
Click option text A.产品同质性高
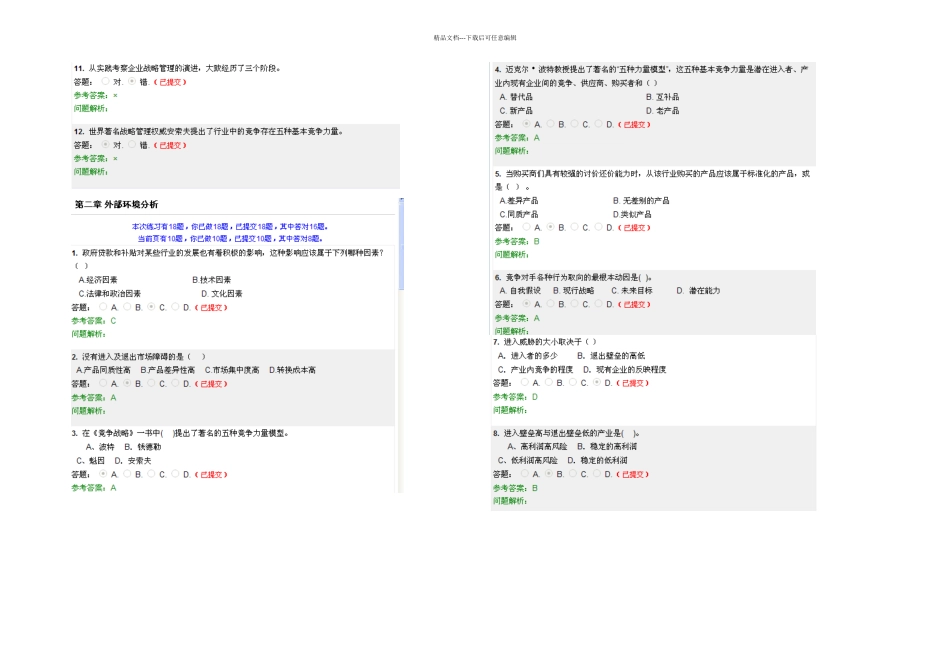103,370
